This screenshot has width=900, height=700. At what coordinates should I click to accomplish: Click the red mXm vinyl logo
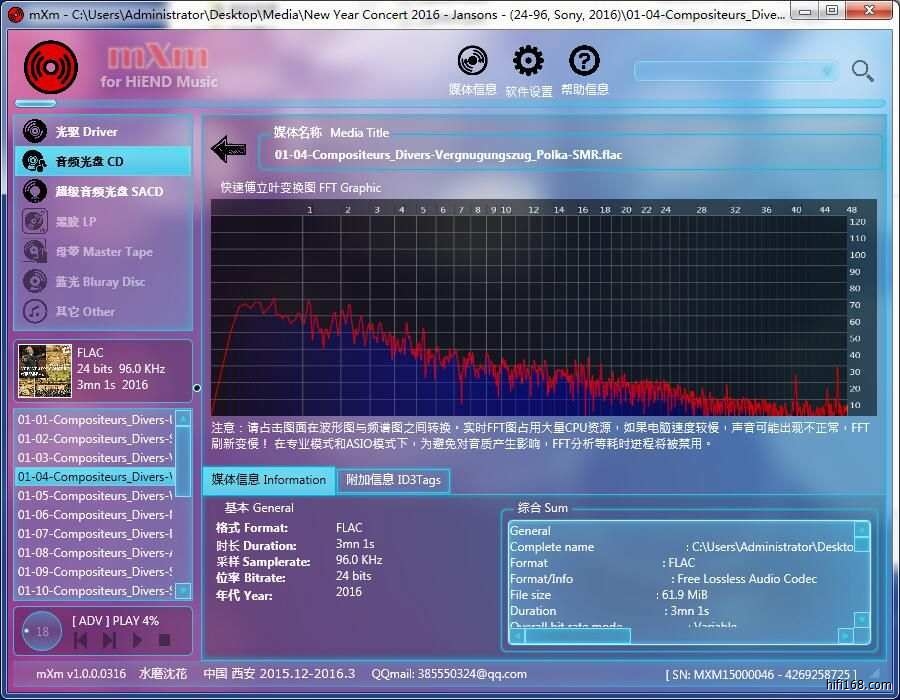pos(50,67)
